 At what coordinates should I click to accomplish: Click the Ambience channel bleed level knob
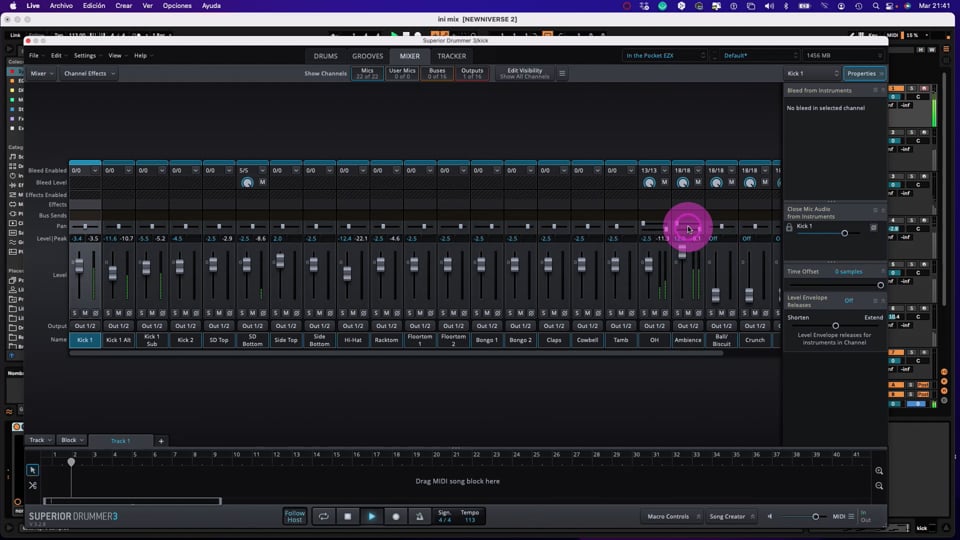(x=683, y=182)
